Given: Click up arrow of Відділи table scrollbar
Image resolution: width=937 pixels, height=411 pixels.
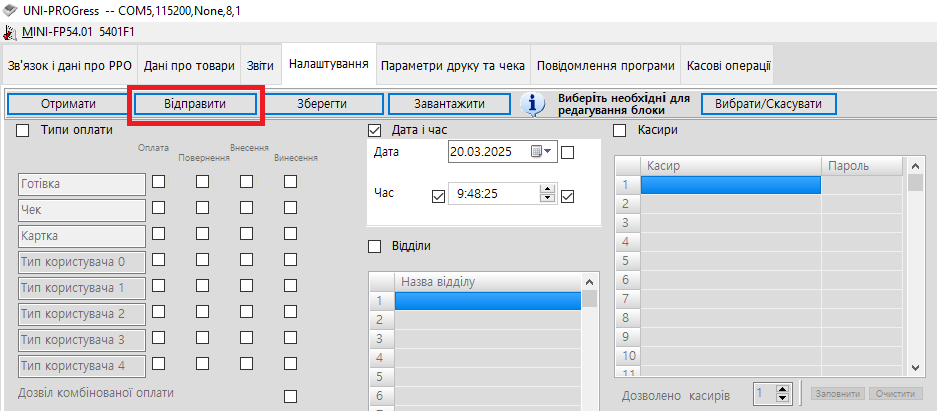Looking at the screenshot, I should tap(590, 281).
